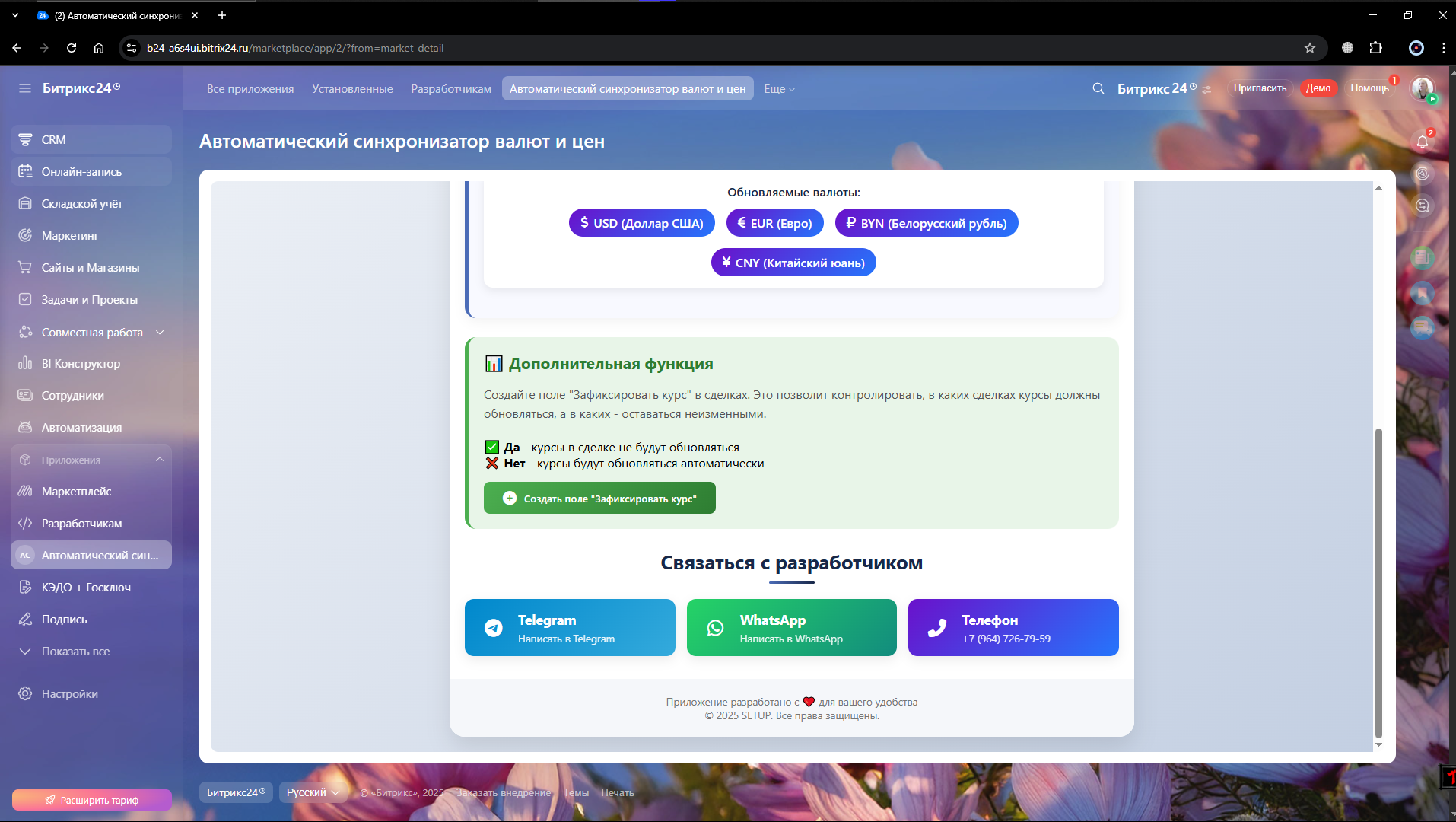The height and width of the screenshot is (822, 1456).
Task: Open Задачи и Проекты from the sidebar
Action: click(x=91, y=300)
